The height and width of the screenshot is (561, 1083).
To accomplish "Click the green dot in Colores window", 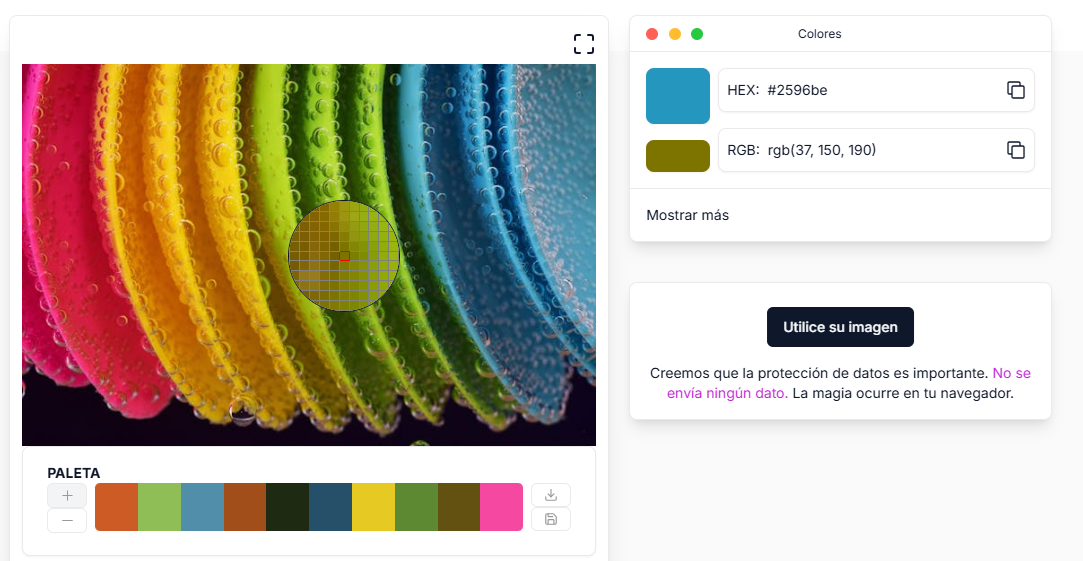I will click(x=697, y=34).
